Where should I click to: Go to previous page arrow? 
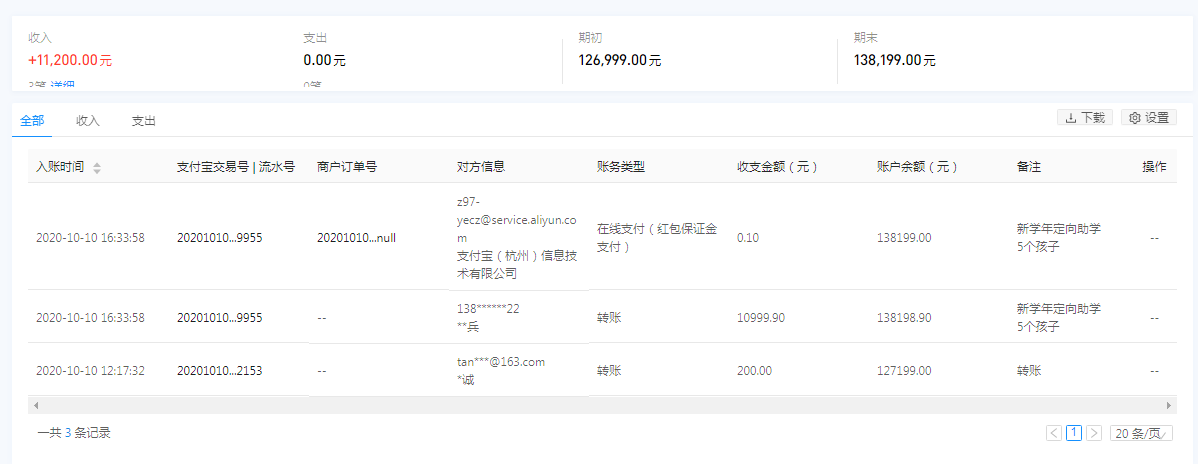click(1054, 433)
